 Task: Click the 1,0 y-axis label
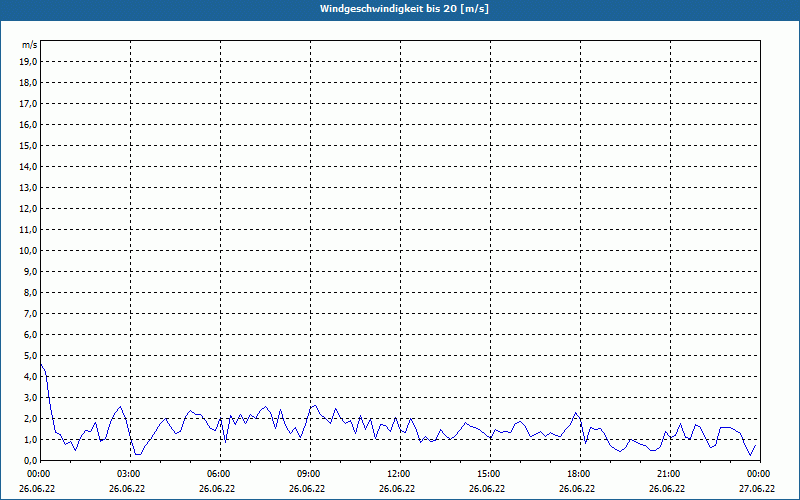(x=30, y=440)
